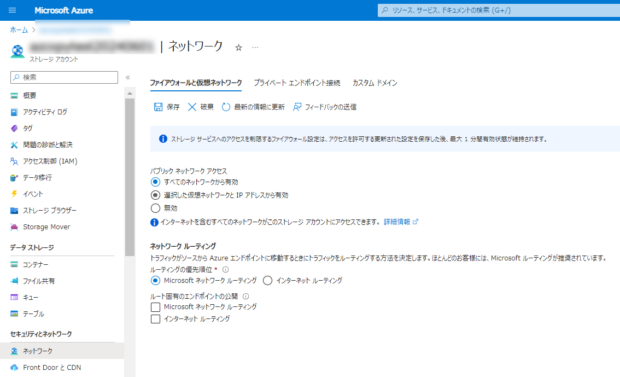Go to ホーム breadcrumb link
Image resolution: width=620 pixels, height=377 pixels.
tap(19, 30)
